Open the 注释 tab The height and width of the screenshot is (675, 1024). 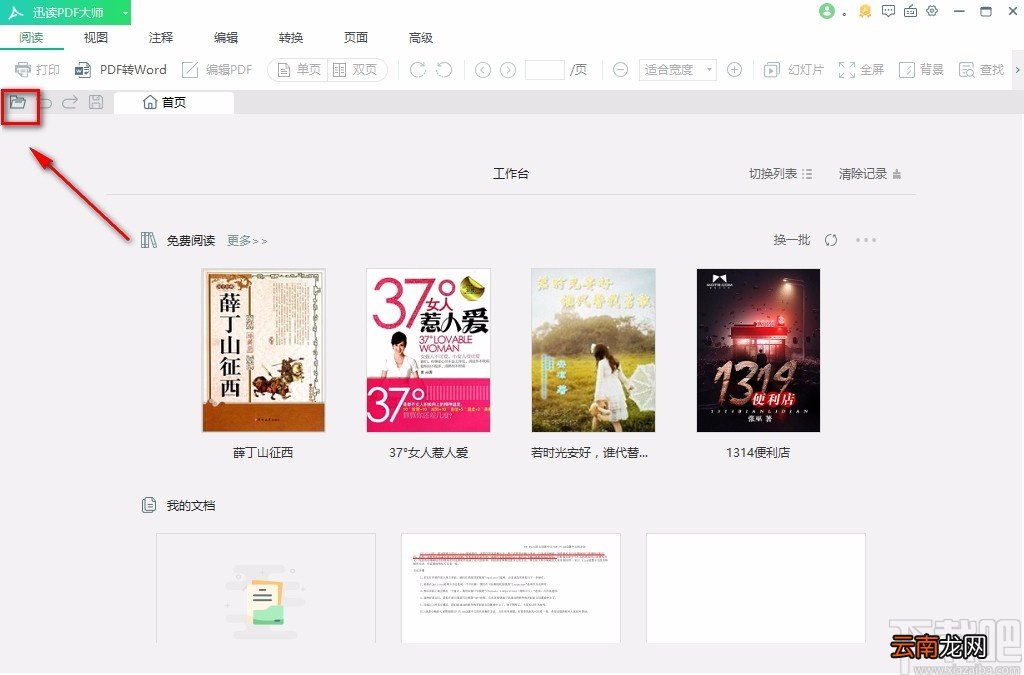161,37
